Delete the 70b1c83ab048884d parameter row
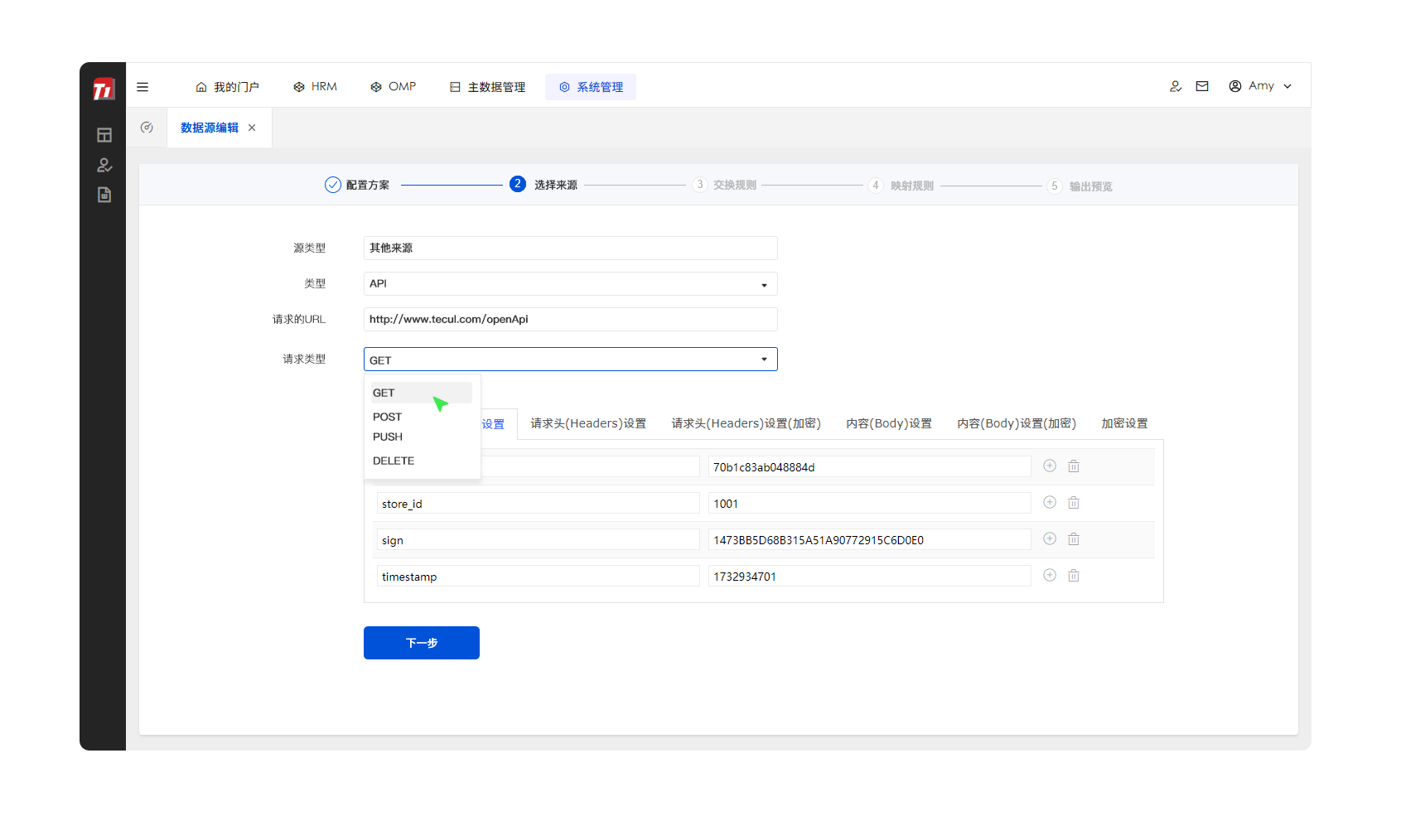The height and width of the screenshot is (840, 1401). point(1074,466)
